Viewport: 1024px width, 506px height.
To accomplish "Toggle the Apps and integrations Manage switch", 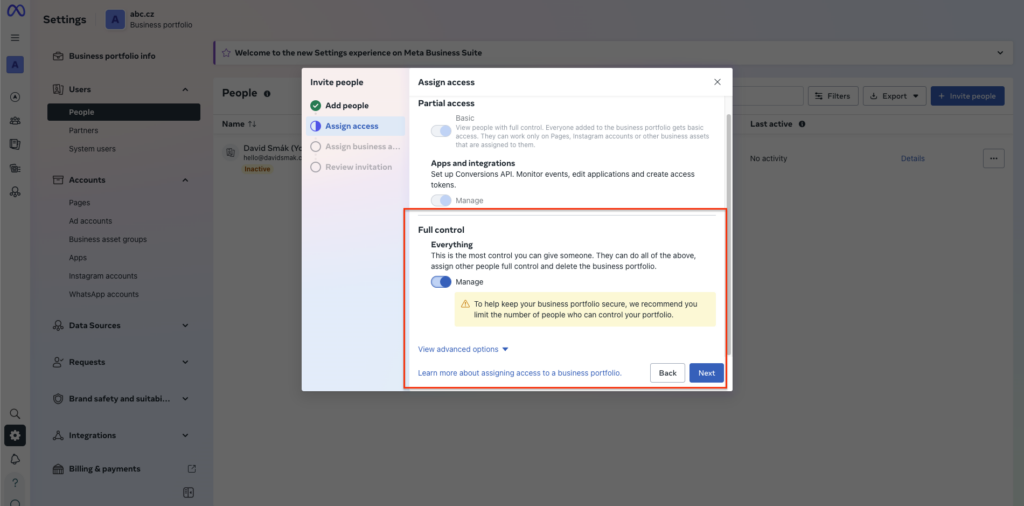I will 441,200.
